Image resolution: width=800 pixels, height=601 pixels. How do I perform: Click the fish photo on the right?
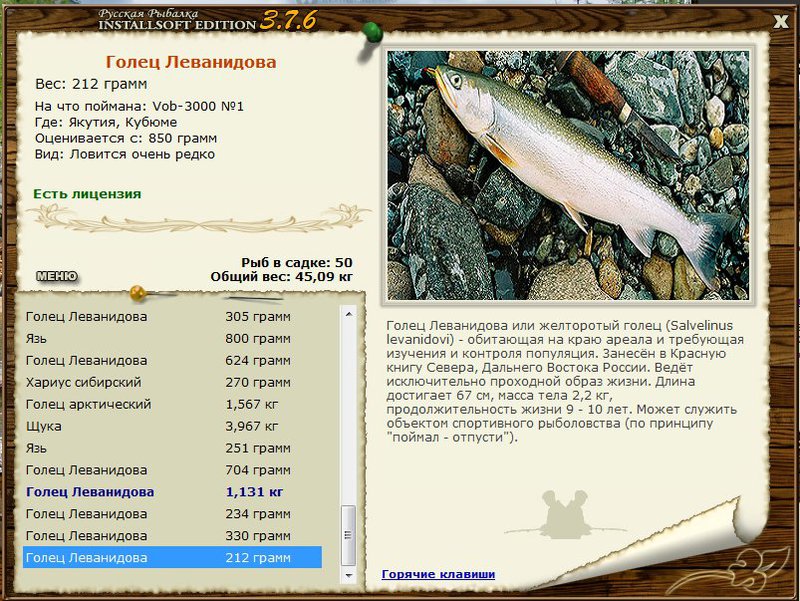(x=568, y=175)
